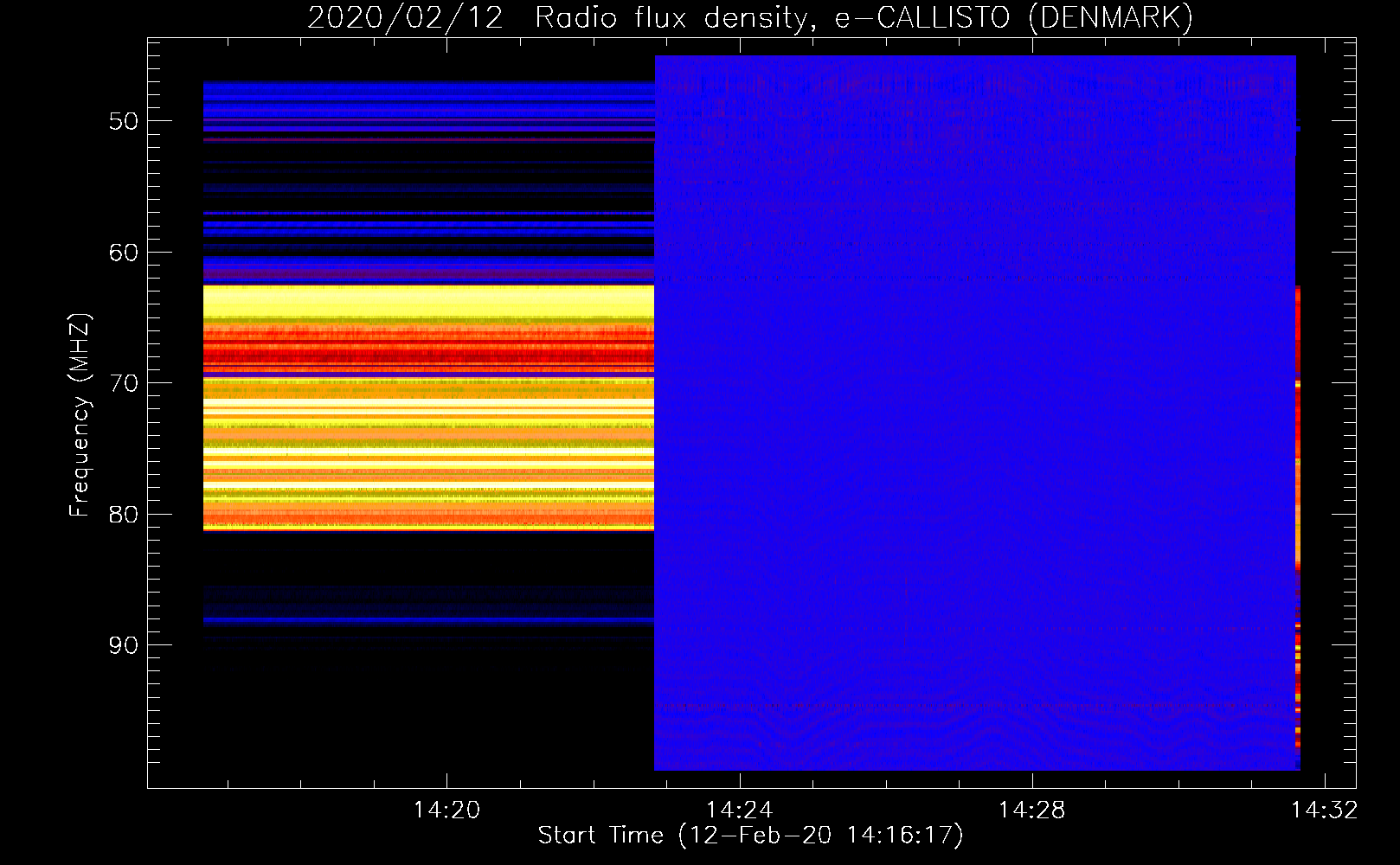Select the 14:32 time tick label
Viewport: 1400px width, 865px height.
(x=1325, y=810)
